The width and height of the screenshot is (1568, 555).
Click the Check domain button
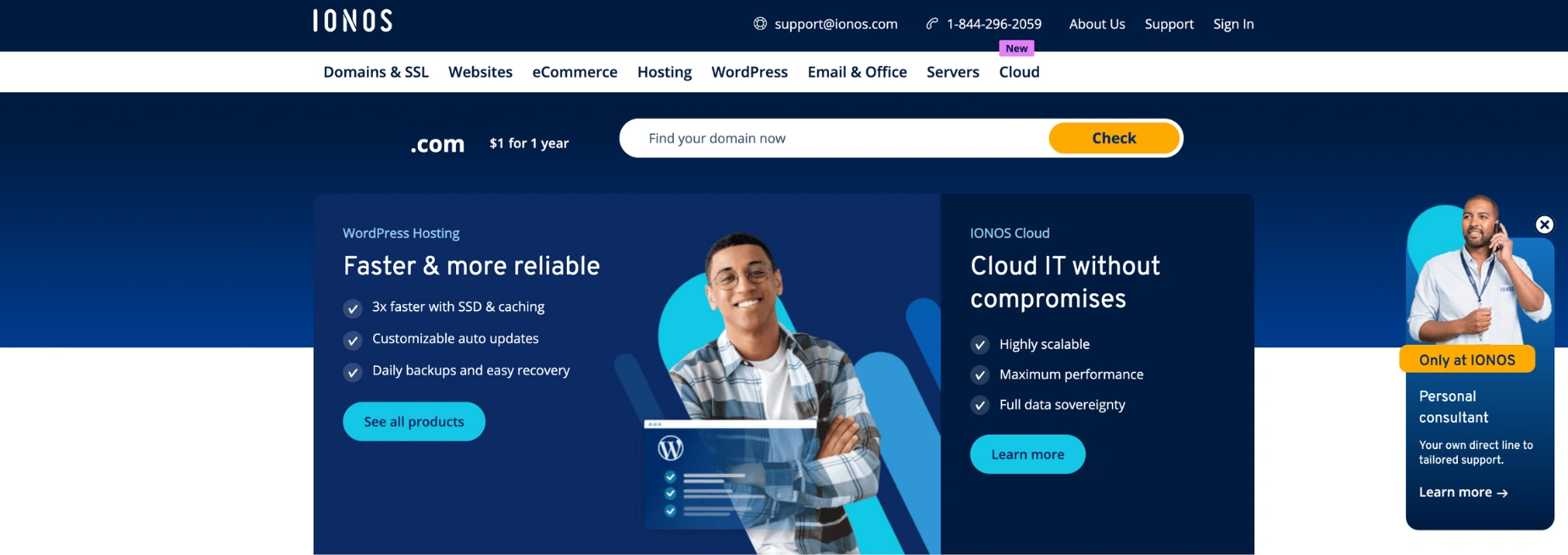pyautogui.click(x=1114, y=138)
